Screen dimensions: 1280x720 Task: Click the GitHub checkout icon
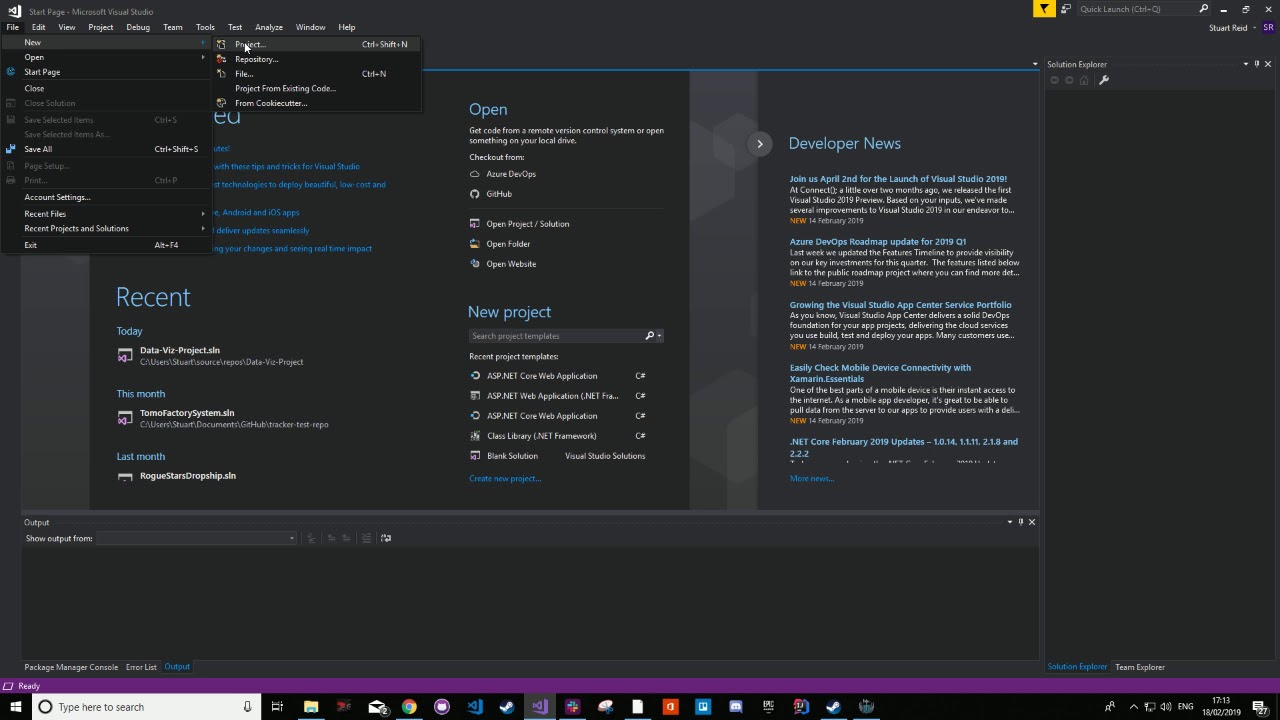475,194
